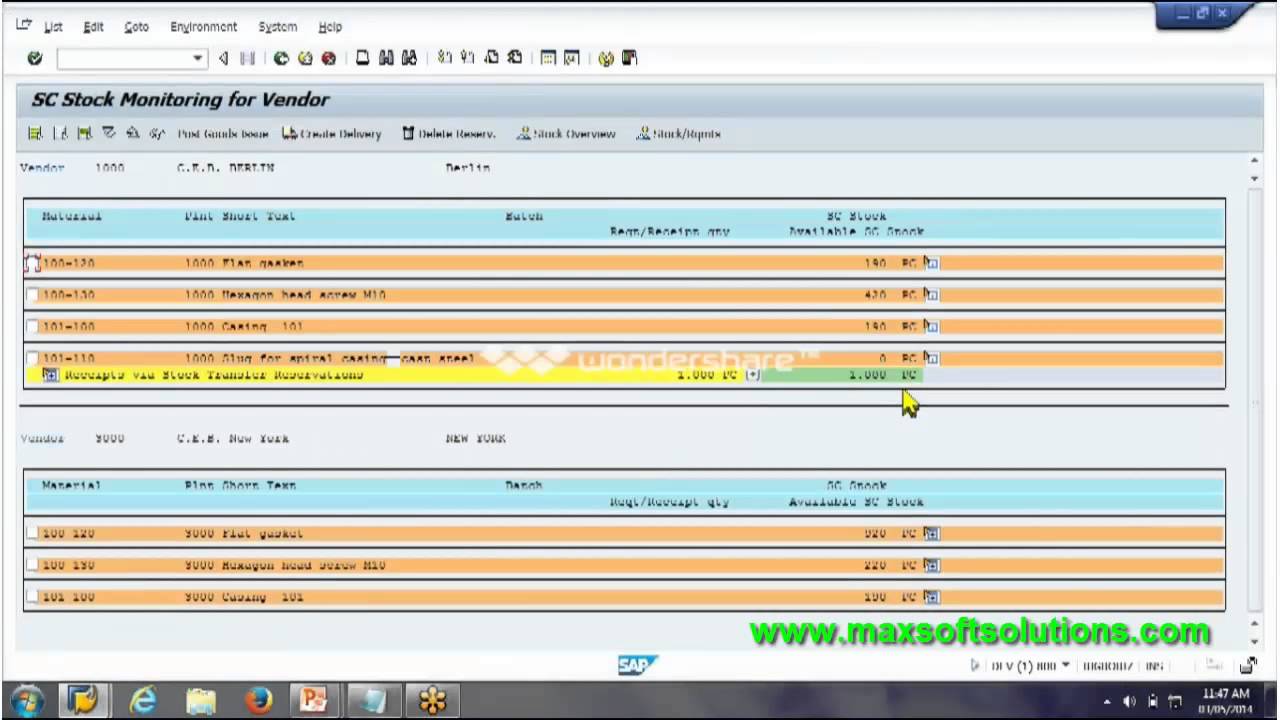
Task: Open the System menu
Action: click(x=277, y=27)
